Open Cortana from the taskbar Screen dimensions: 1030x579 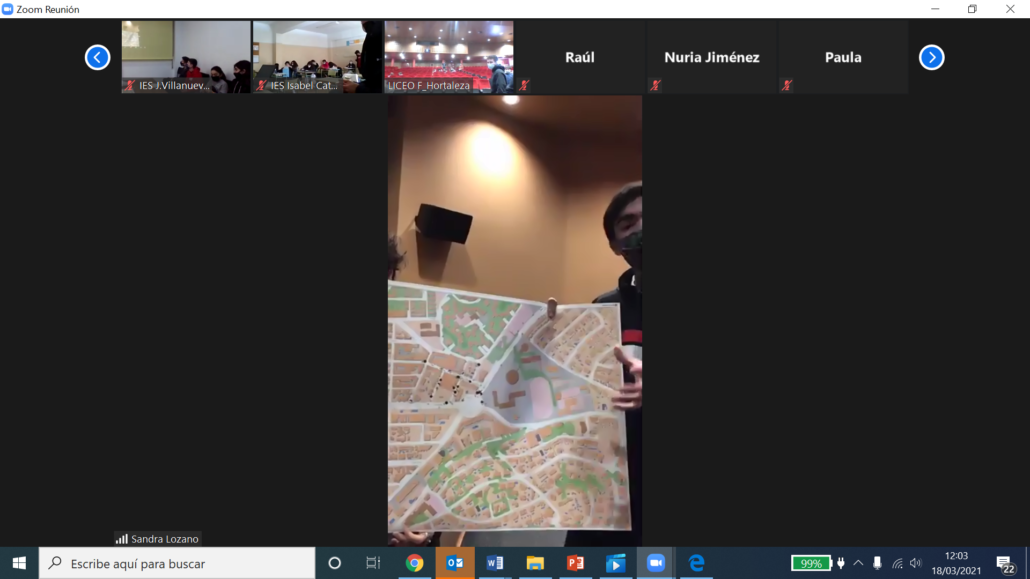335,563
